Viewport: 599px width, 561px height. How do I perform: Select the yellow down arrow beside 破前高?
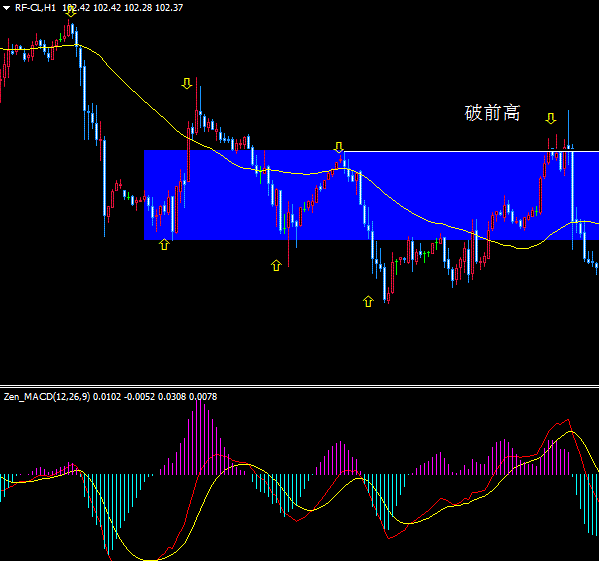point(550,118)
